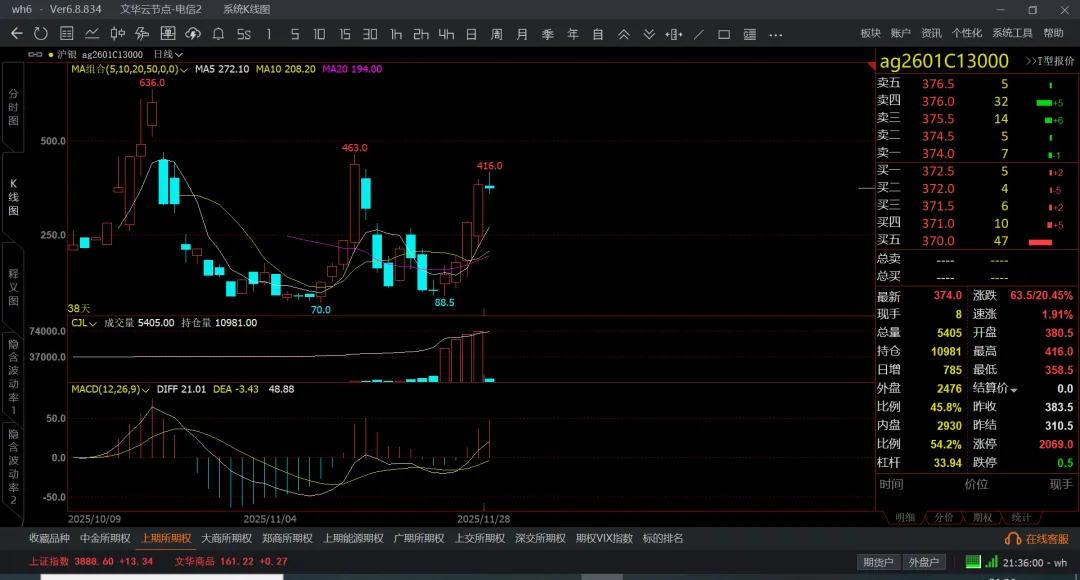Click the T型报价 button
Image resolution: width=1080 pixels, height=580 pixels.
[x=1050, y=62]
